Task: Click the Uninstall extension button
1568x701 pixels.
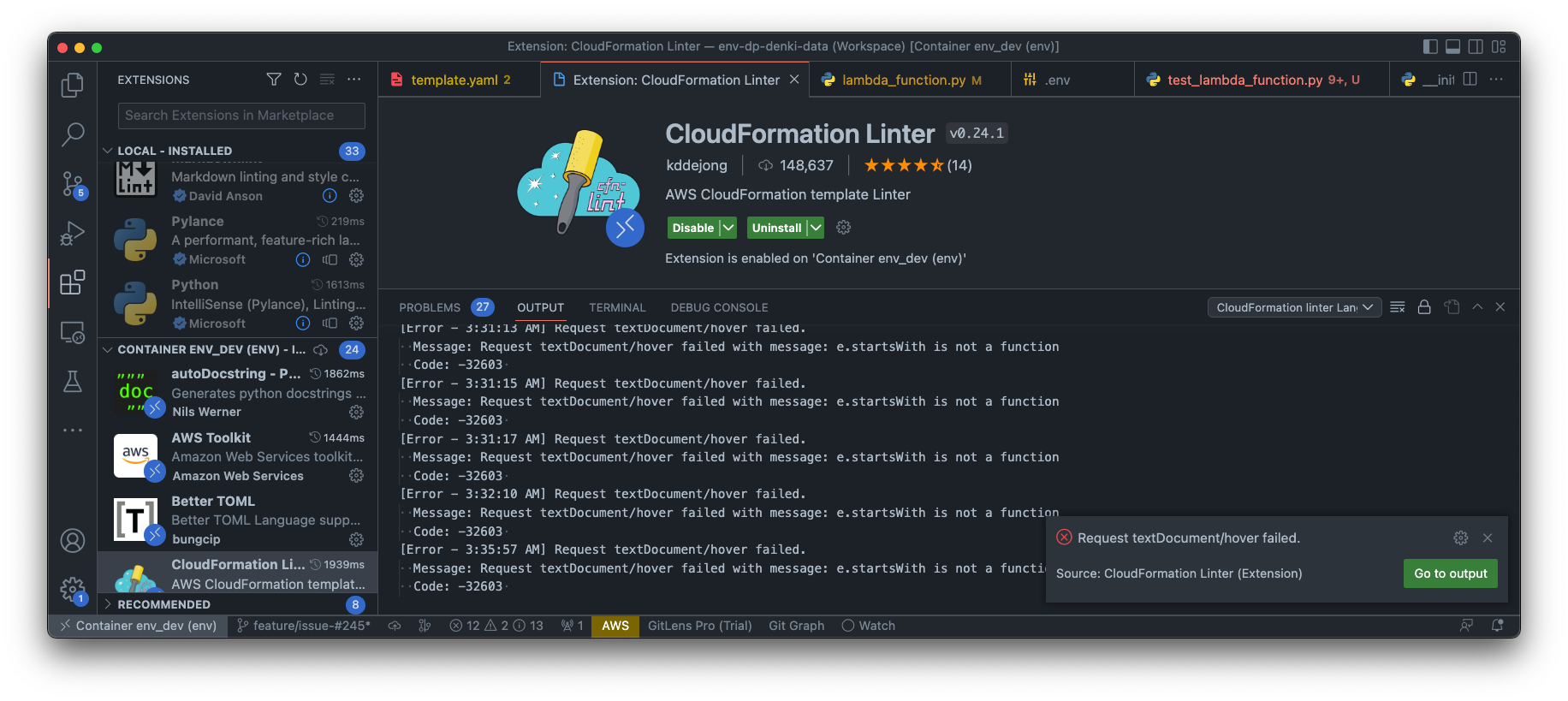Action: point(776,228)
